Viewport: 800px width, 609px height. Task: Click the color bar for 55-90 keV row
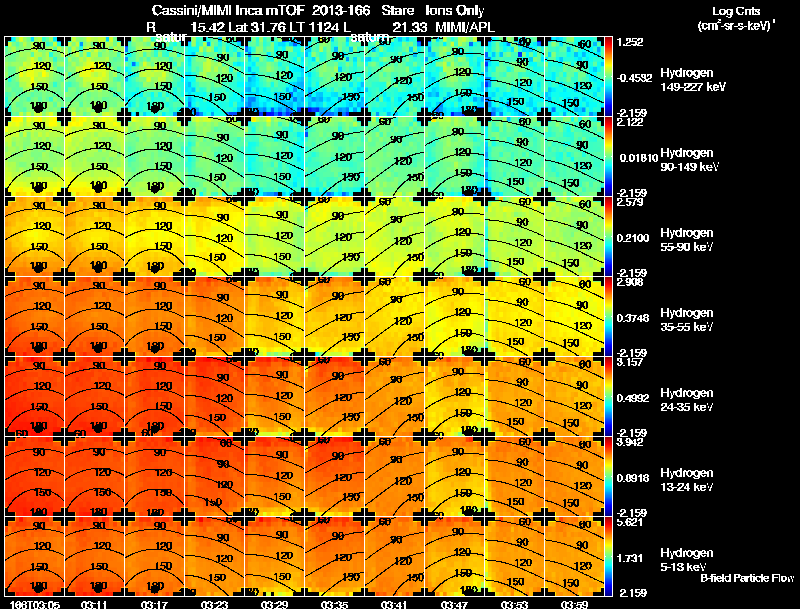pyautogui.click(x=608, y=237)
